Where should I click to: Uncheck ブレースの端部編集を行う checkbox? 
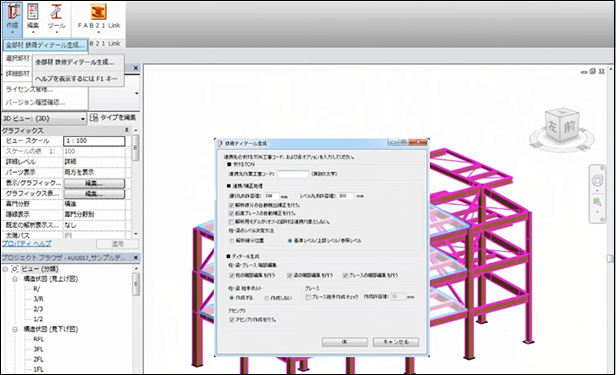345,275
